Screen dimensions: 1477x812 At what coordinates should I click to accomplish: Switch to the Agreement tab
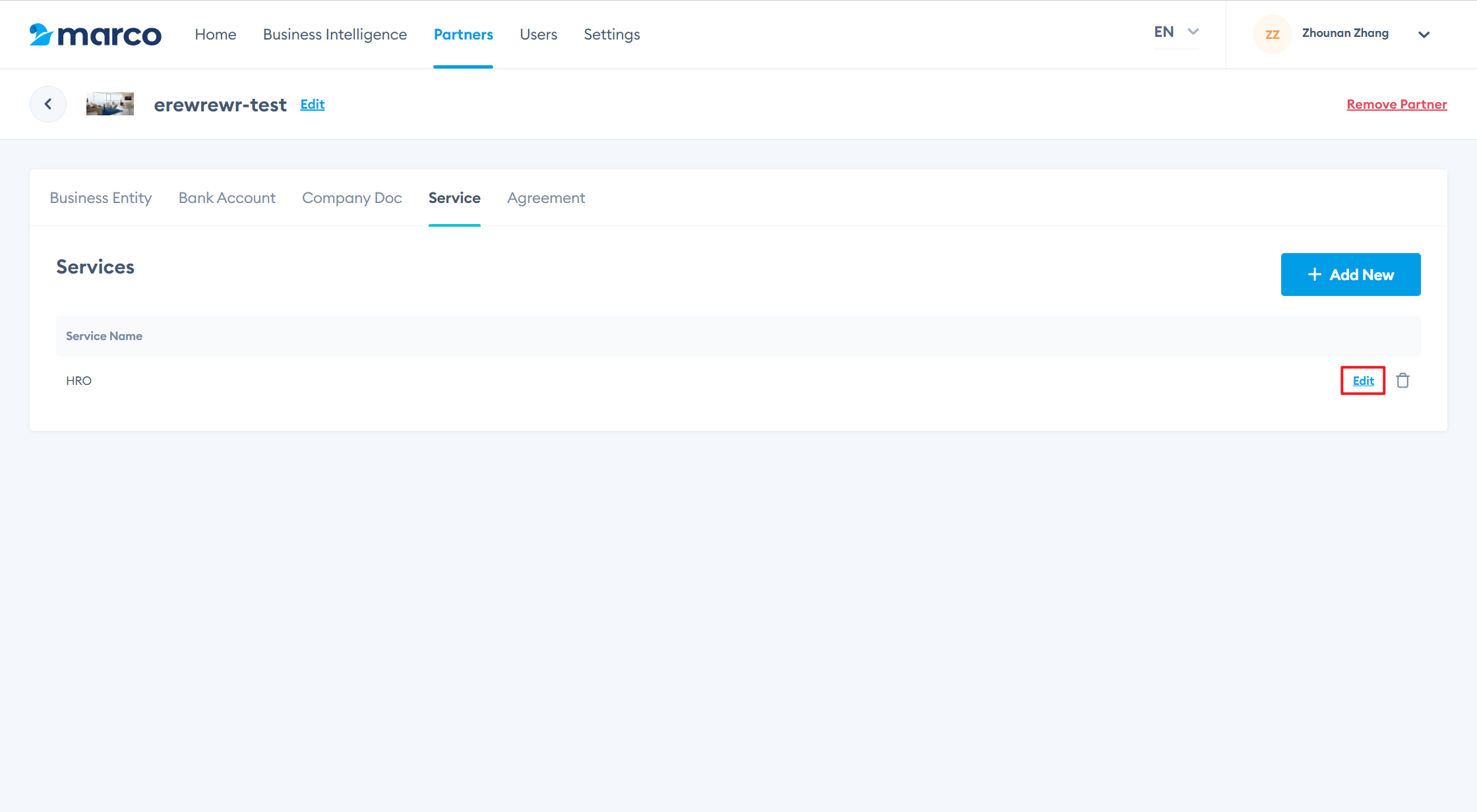546,198
